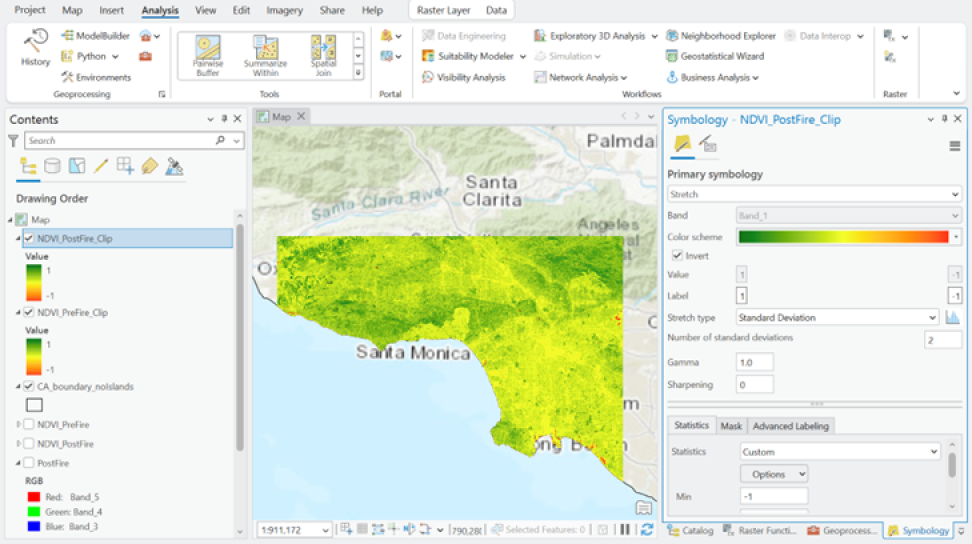The height and width of the screenshot is (544, 972).
Task: Select the Pairwise Buffer tool
Action: point(208,56)
